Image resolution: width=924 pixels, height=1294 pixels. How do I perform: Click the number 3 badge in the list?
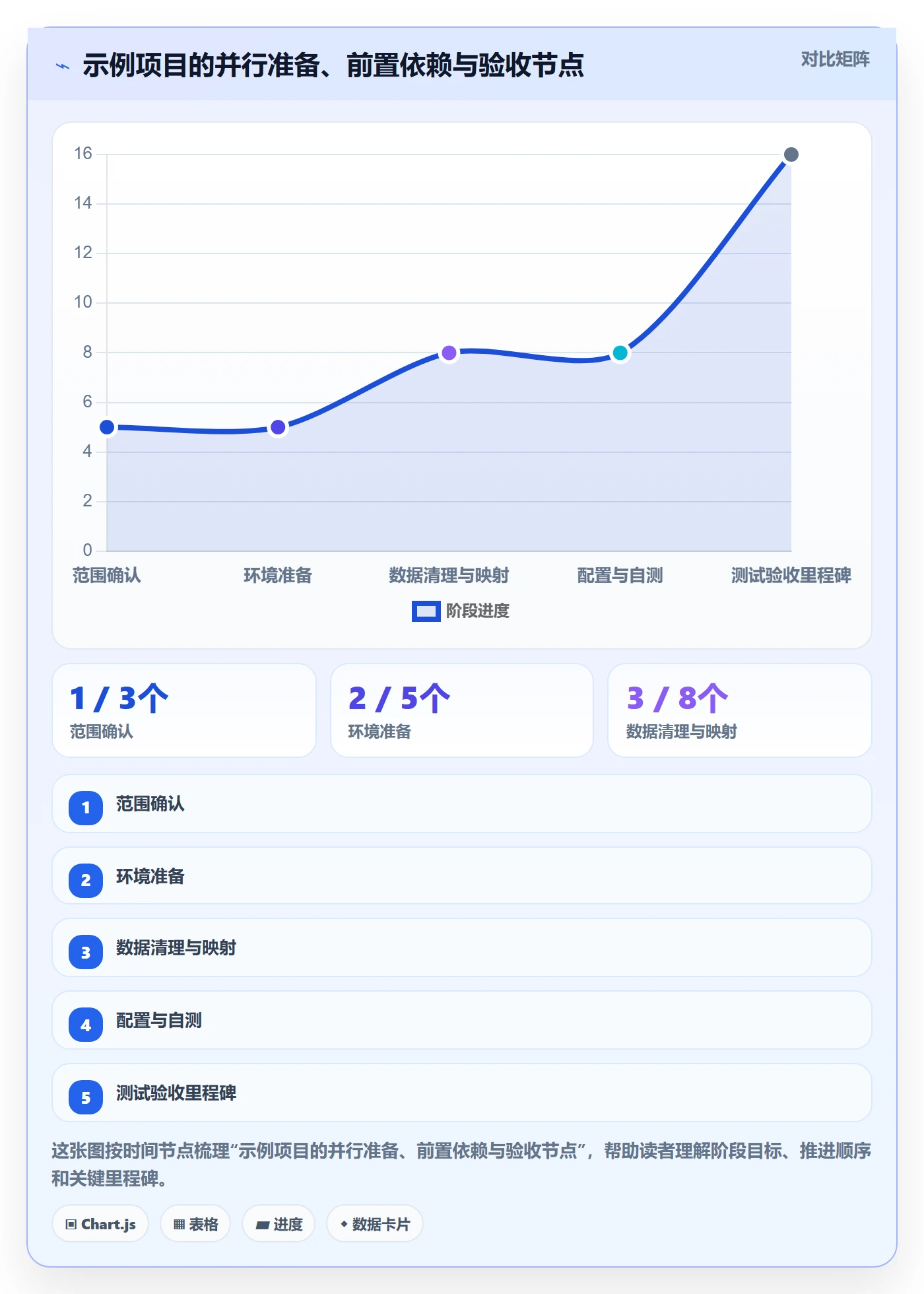tap(86, 952)
